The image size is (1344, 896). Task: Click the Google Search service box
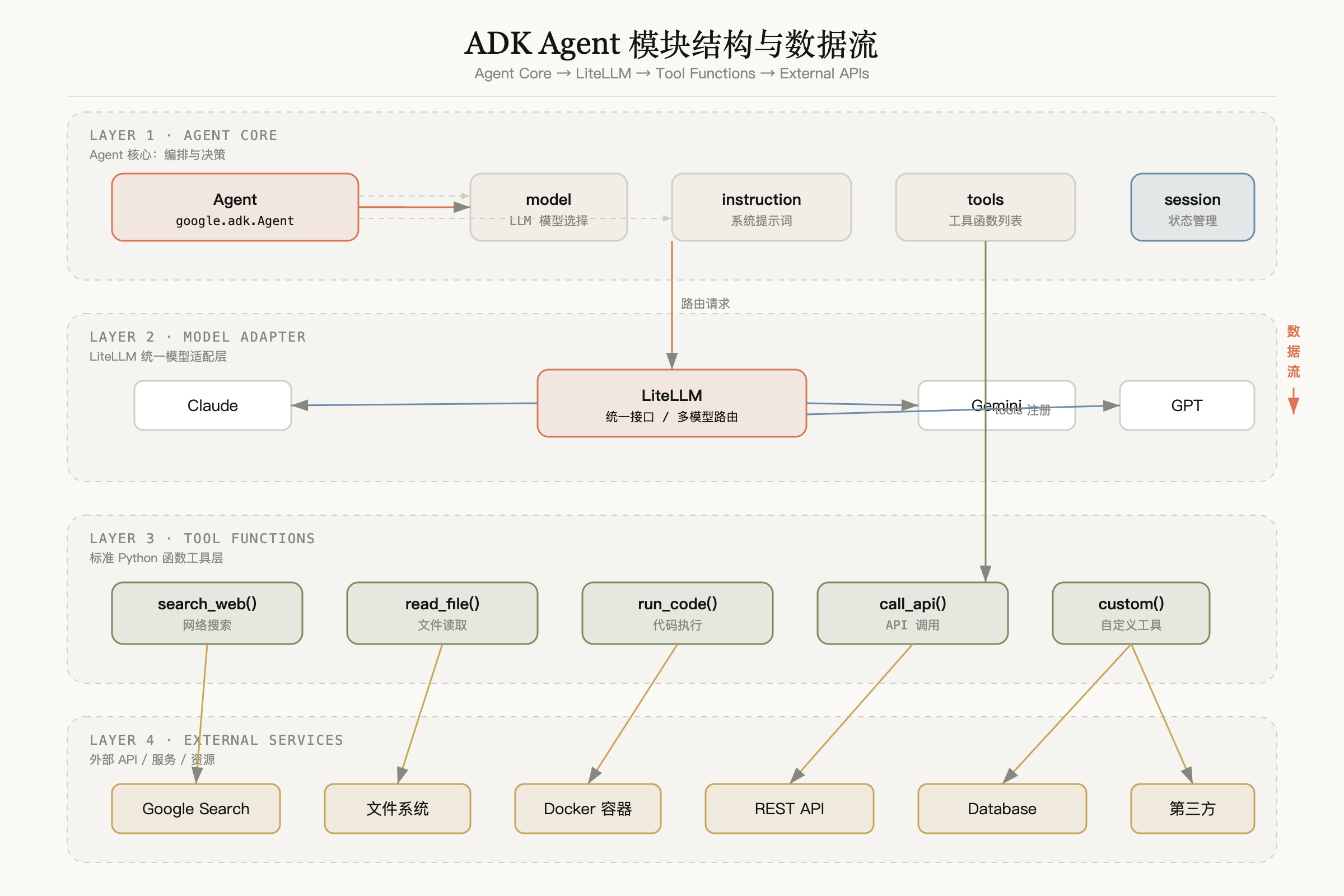196,809
